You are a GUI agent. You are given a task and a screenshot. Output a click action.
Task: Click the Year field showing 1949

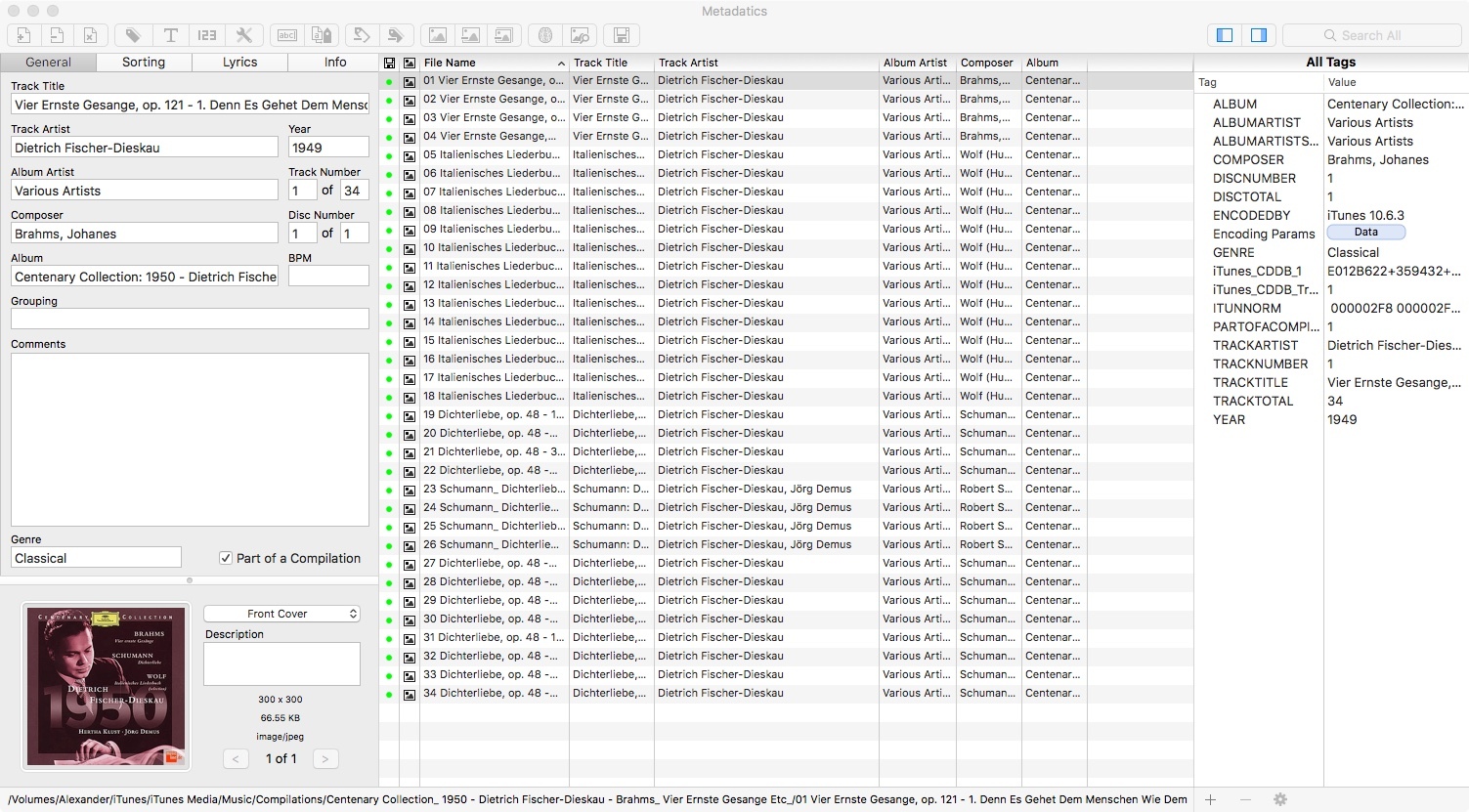pyautogui.click(x=328, y=148)
